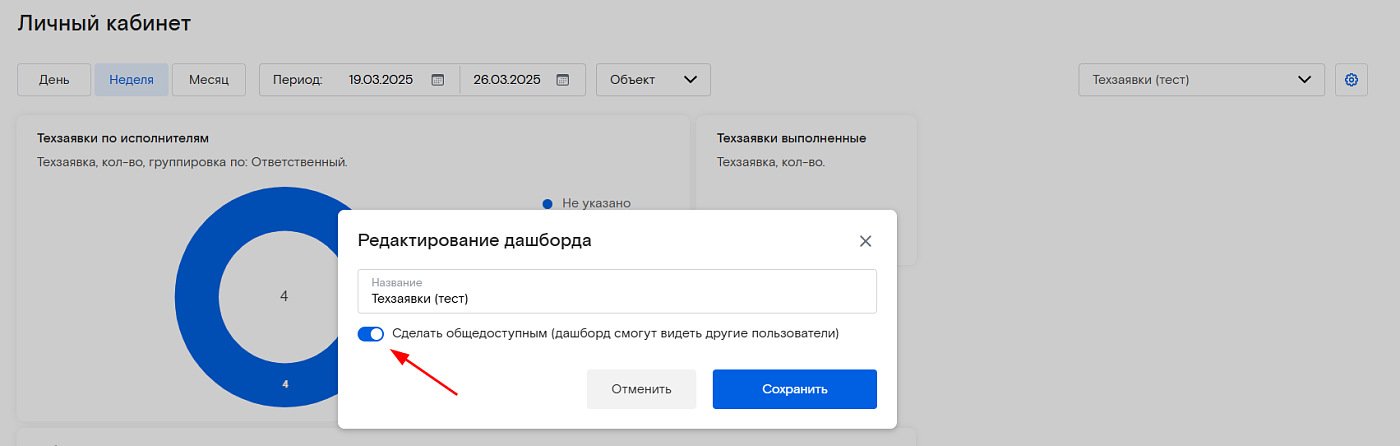Click the Сохранить button
This screenshot has width=1400, height=446.
(795, 389)
